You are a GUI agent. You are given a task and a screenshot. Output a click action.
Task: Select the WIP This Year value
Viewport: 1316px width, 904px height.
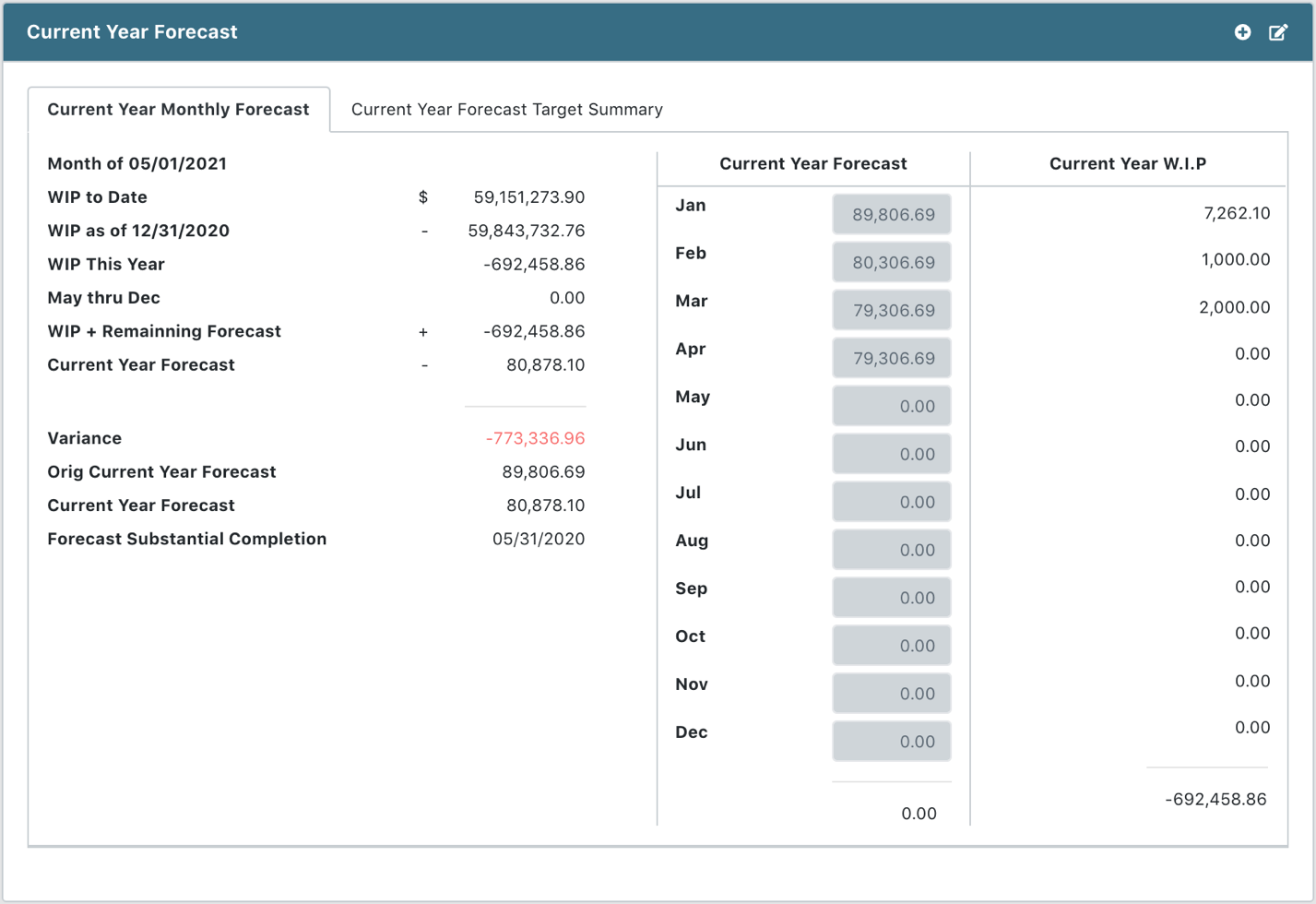pos(534,265)
